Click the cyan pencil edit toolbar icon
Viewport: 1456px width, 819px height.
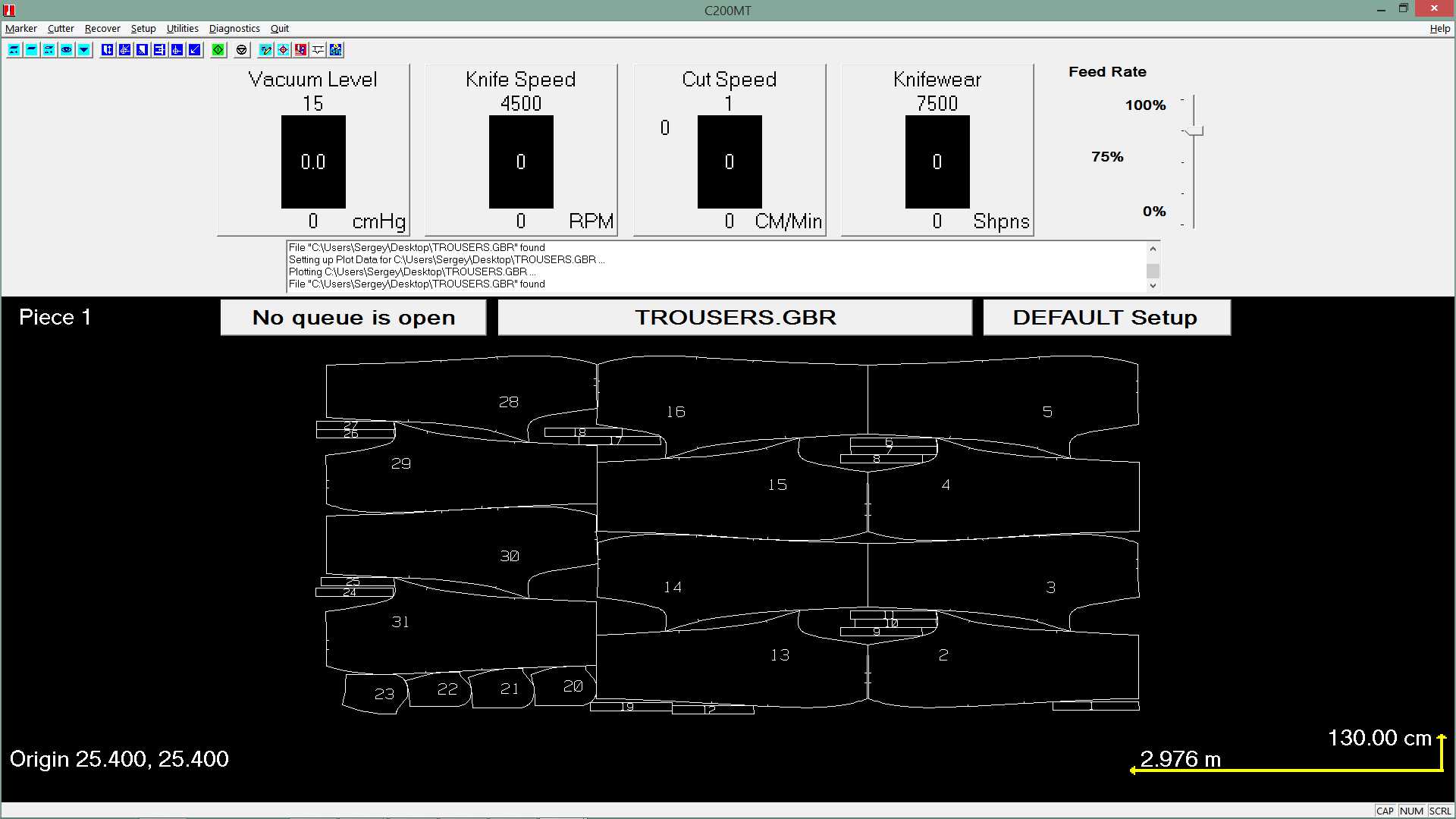265,49
